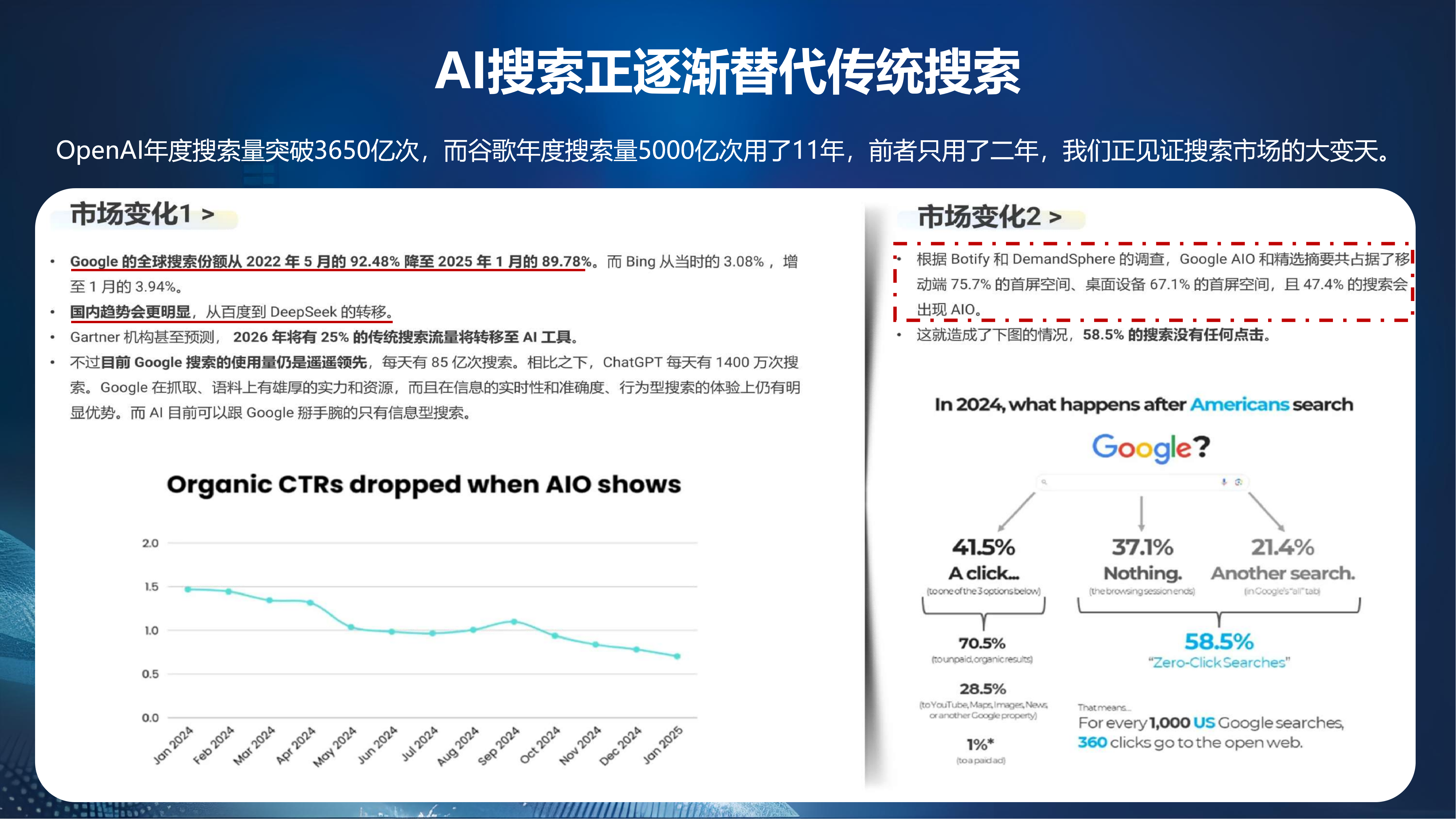Click the magnifier icon in the Google search bar
This screenshot has height=819, width=1456.
click(1044, 482)
